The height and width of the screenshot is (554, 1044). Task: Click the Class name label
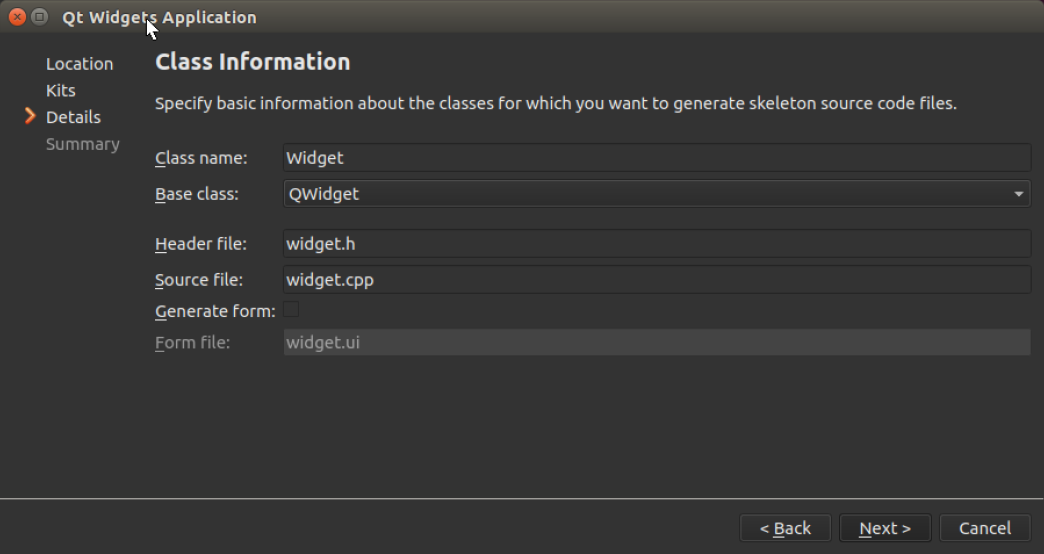tap(201, 158)
